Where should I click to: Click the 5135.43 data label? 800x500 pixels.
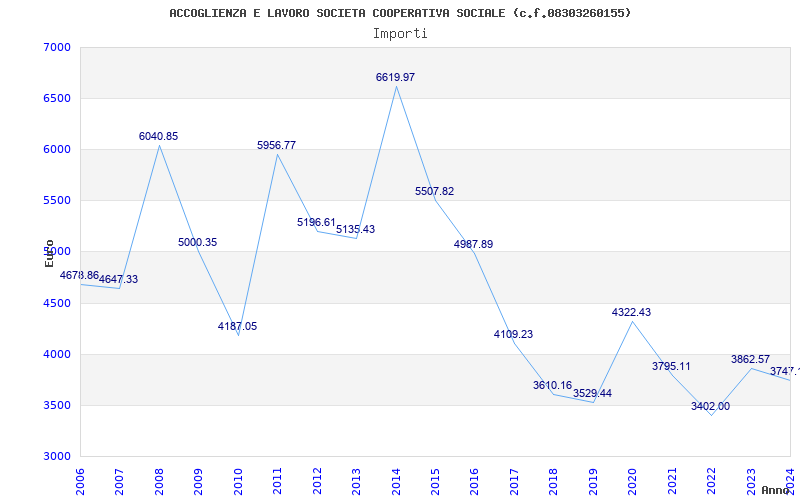click(x=356, y=229)
